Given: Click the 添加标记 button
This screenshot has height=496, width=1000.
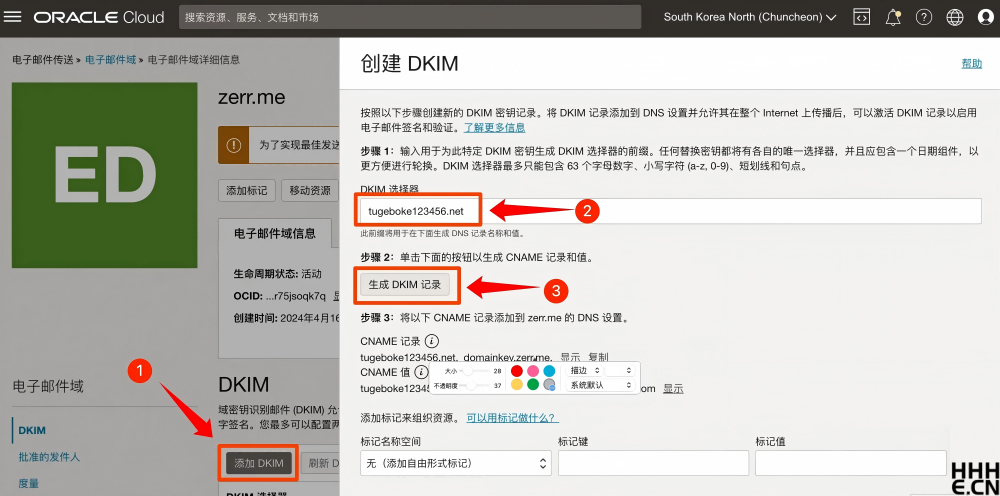Looking at the screenshot, I should (x=247, y=191).
